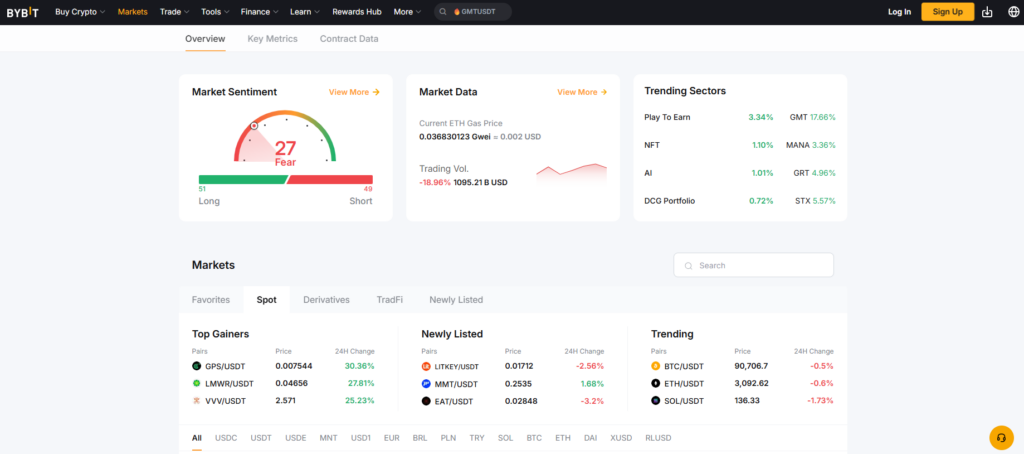Image resolution: width=1024 pixels, height=454 pixels.
Task: Open the More dropdown in top navigation
Action: (x=406, y=12)
